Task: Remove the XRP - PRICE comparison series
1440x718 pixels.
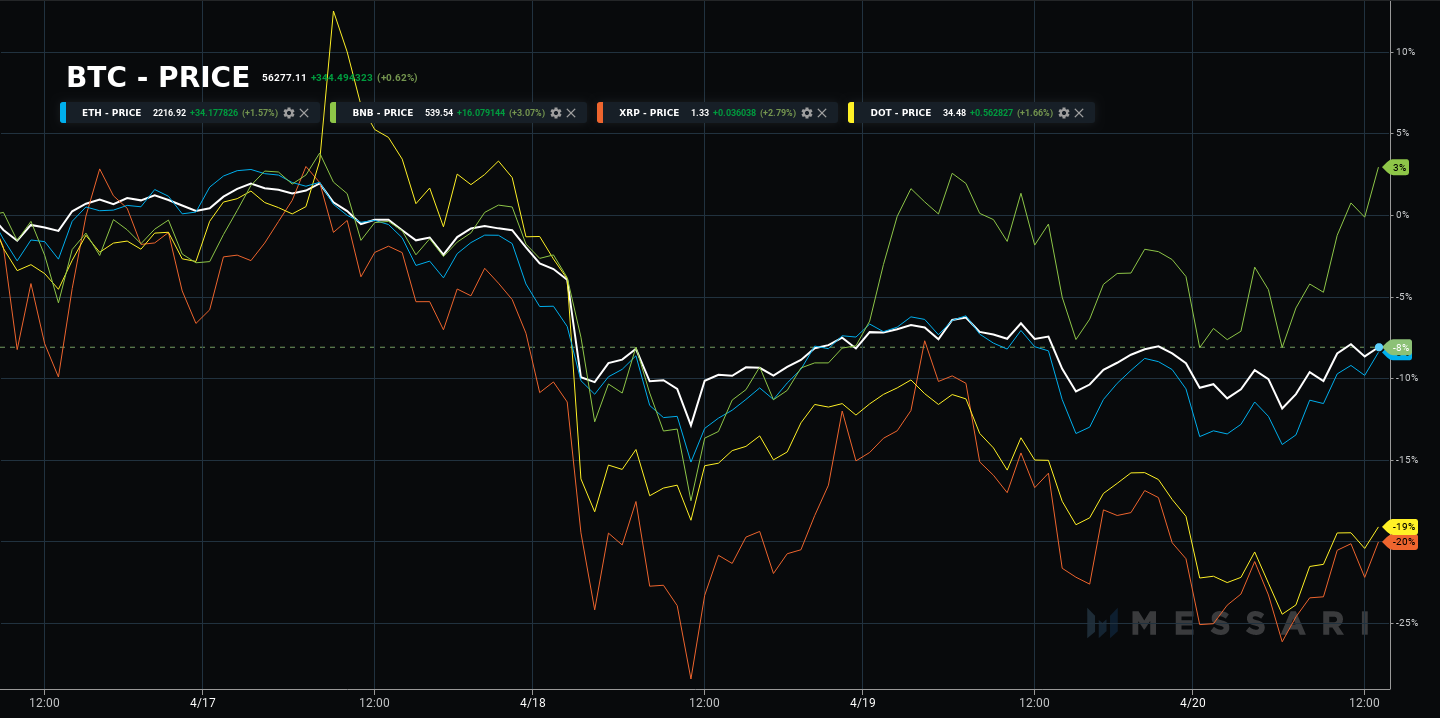Action: click(x=822, y=113)
